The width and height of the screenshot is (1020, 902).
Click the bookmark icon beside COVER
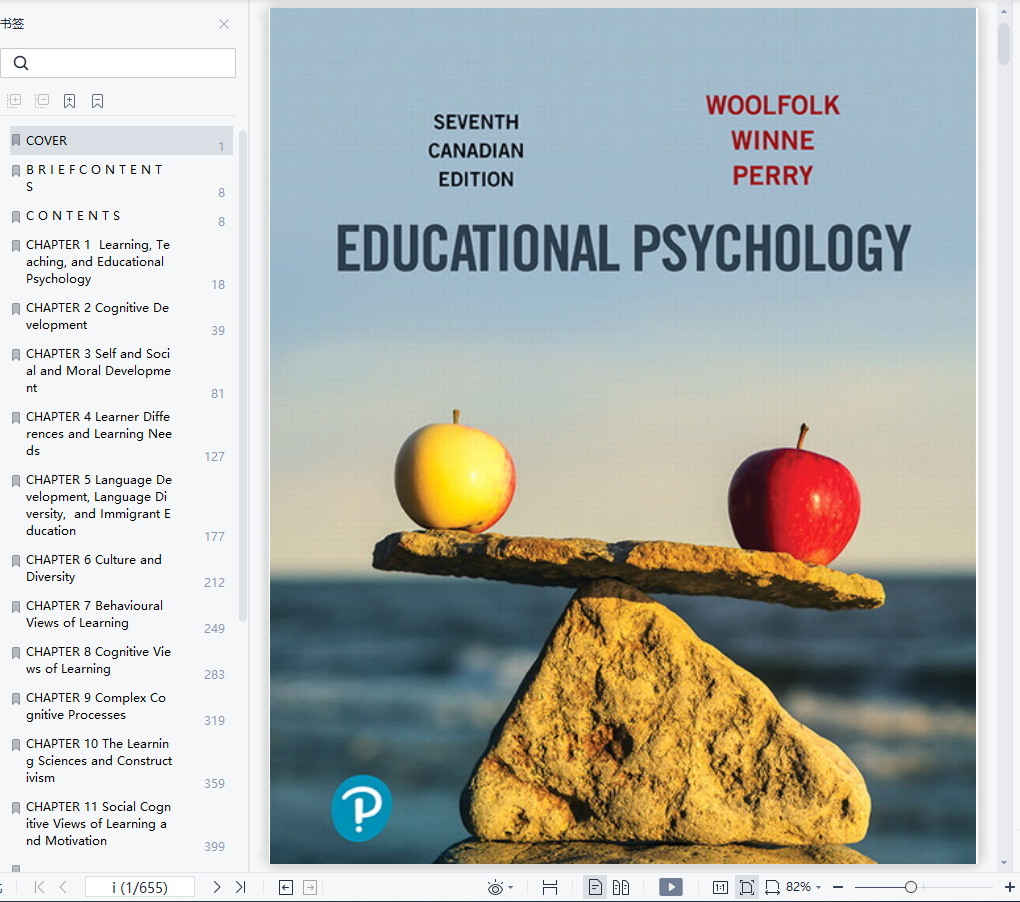16,140
